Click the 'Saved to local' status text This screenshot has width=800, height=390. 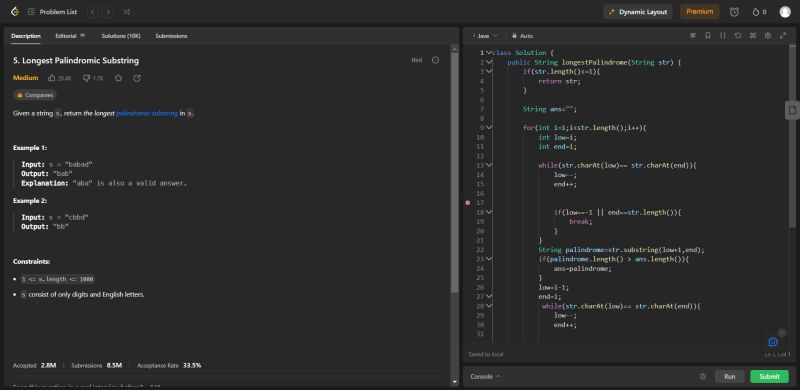point(486,354)
